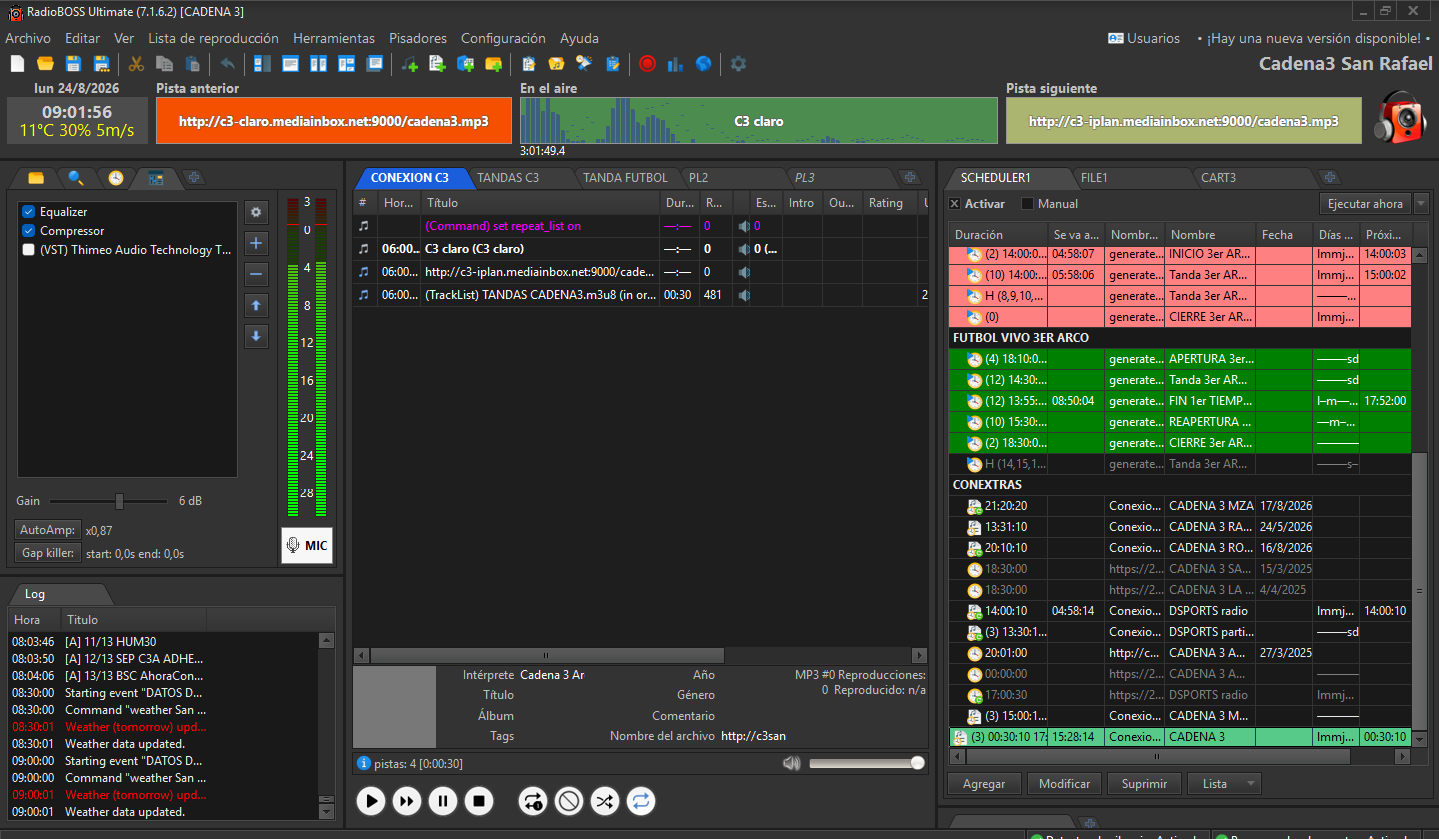The image size is (1439, 839).
Task: Click the playback volume slider knob
Action: tap(918, 763)
